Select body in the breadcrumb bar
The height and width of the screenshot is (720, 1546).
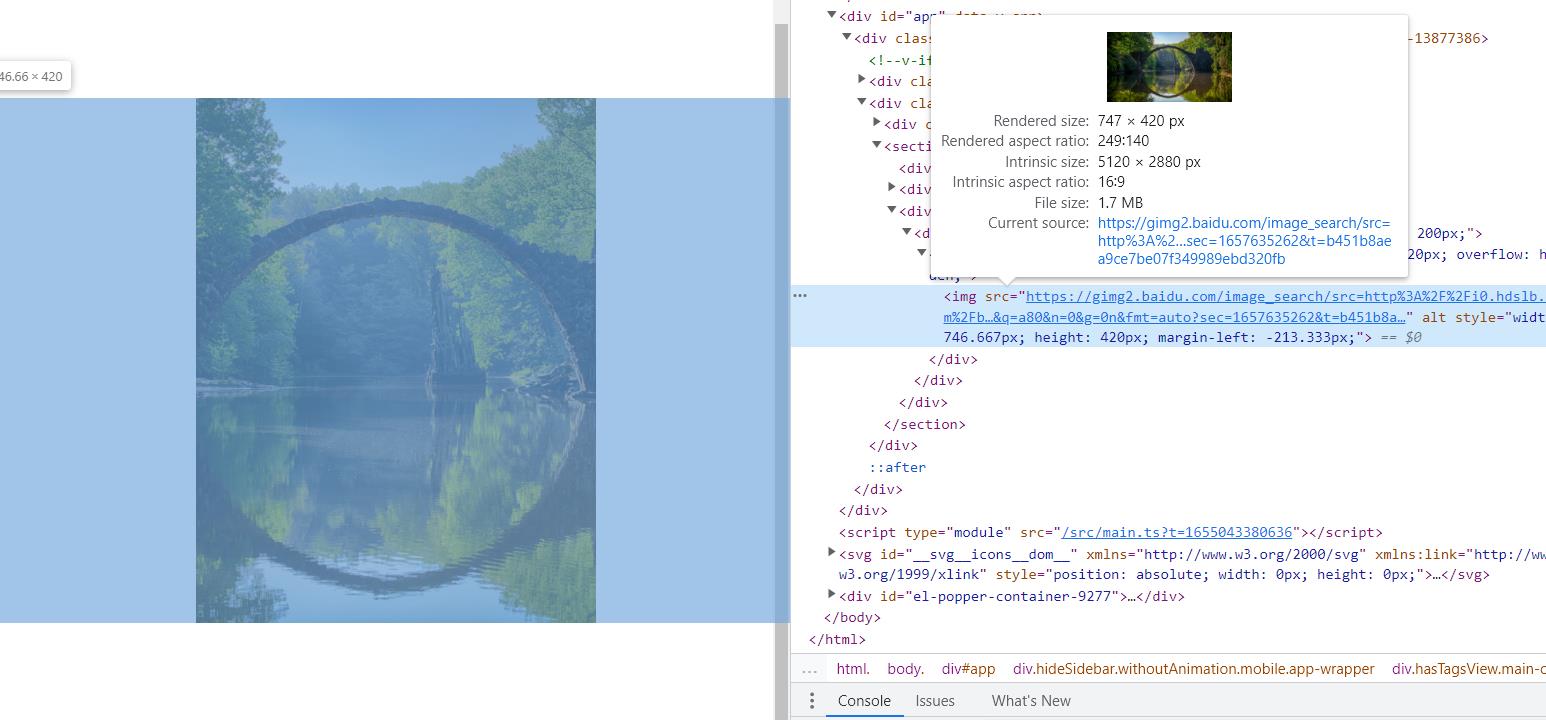905,669
